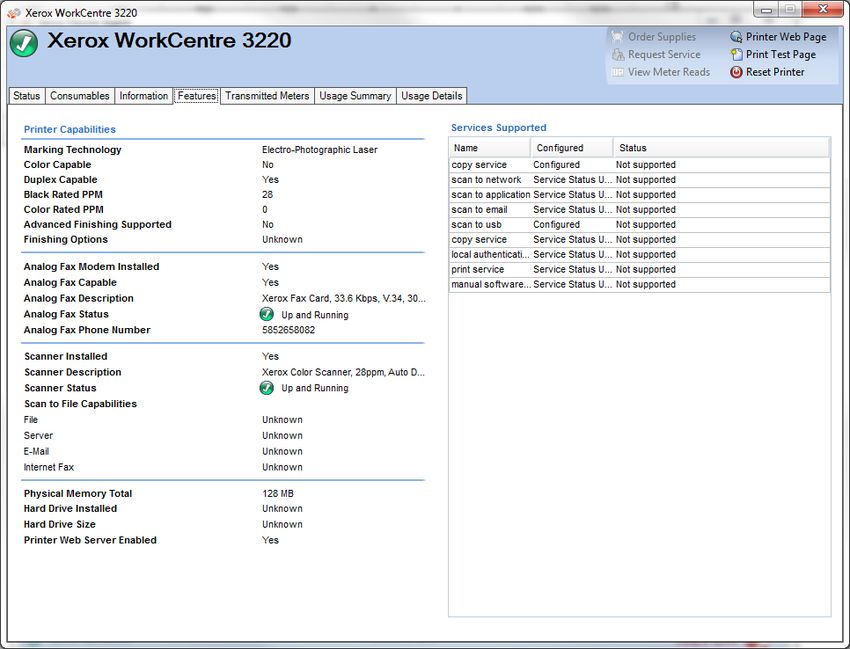Click the Xerox Color Scanner description value
Screen dimensions: 850x649
[343, 372]
